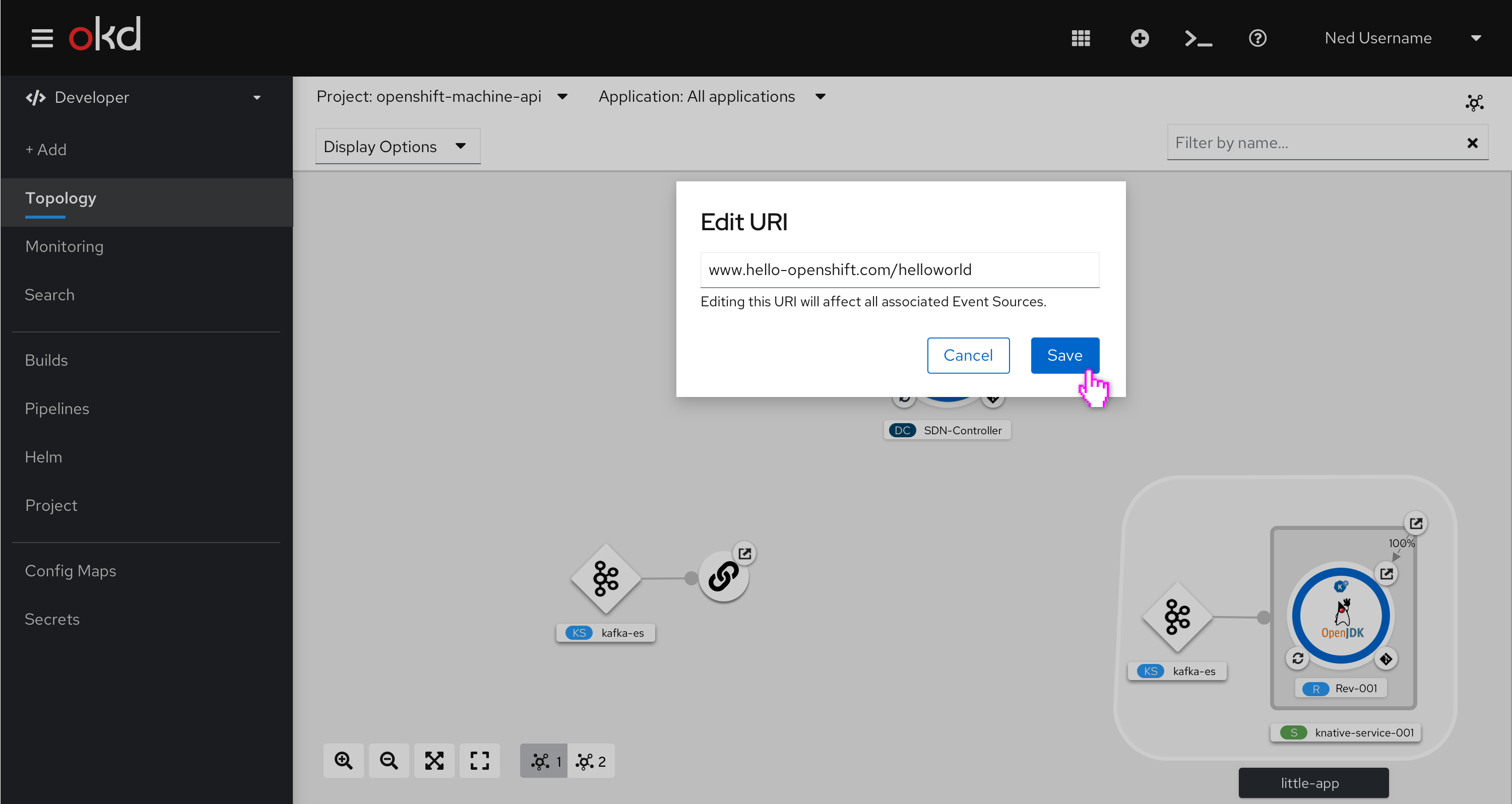Select Topology in the sidebar
Screen dimensions: 1512x804
(147, 202)
